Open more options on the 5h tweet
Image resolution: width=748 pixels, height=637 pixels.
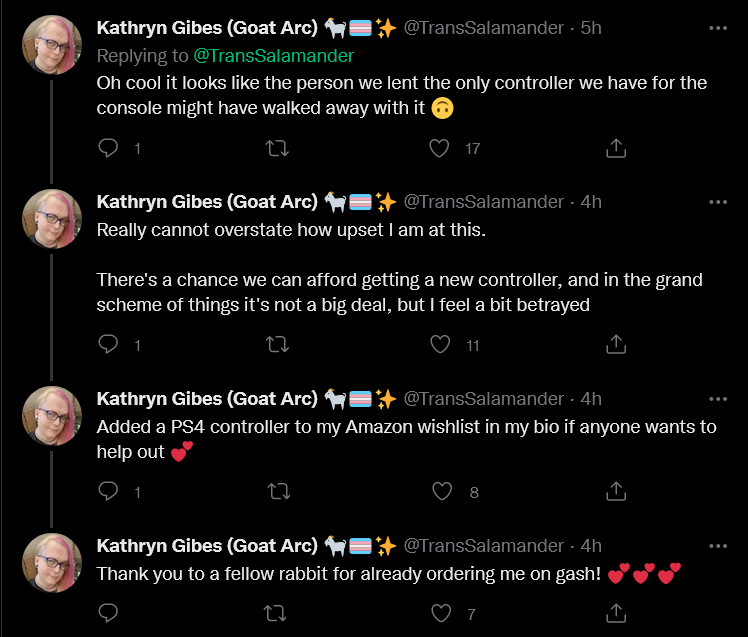point(717,28)
